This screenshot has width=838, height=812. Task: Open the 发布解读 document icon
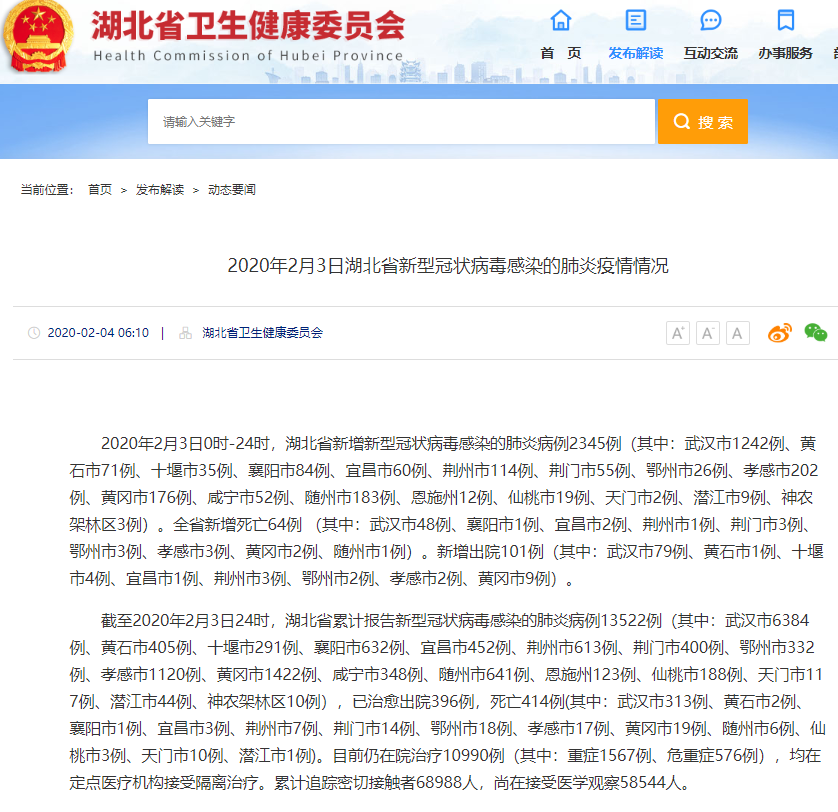click(x=635, y=21)
